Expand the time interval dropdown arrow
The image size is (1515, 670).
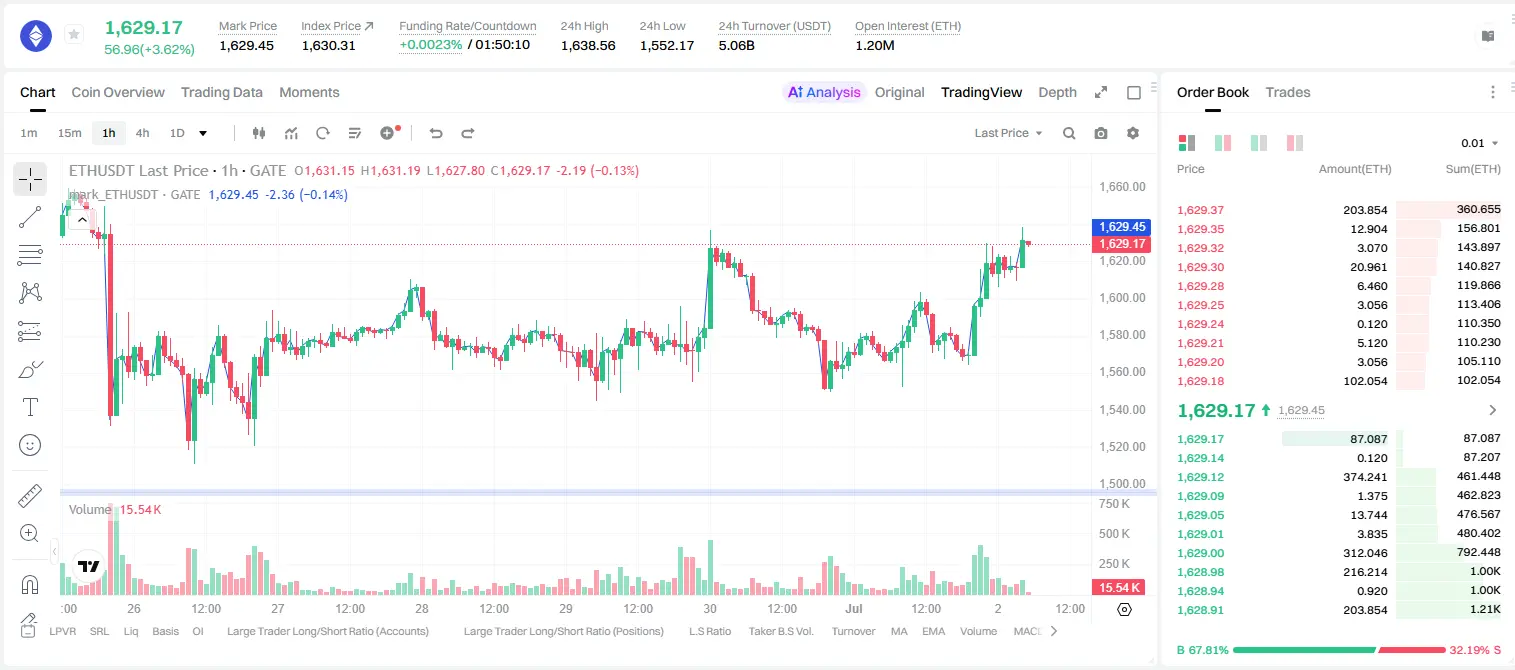pyautogui.click(x=203, y=133)
